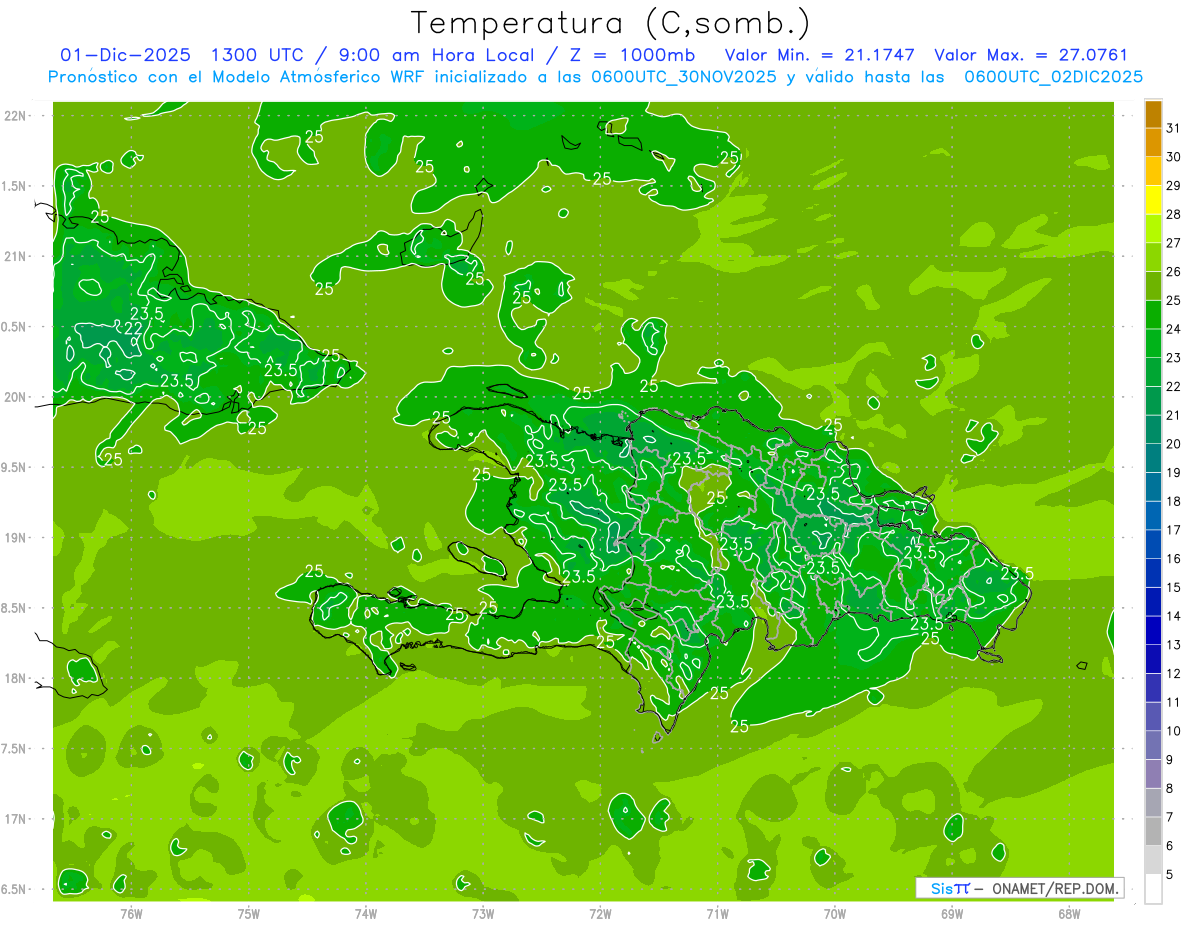
Task: Select the 01-Dic-2025 date text
Action: click(125, 55)
